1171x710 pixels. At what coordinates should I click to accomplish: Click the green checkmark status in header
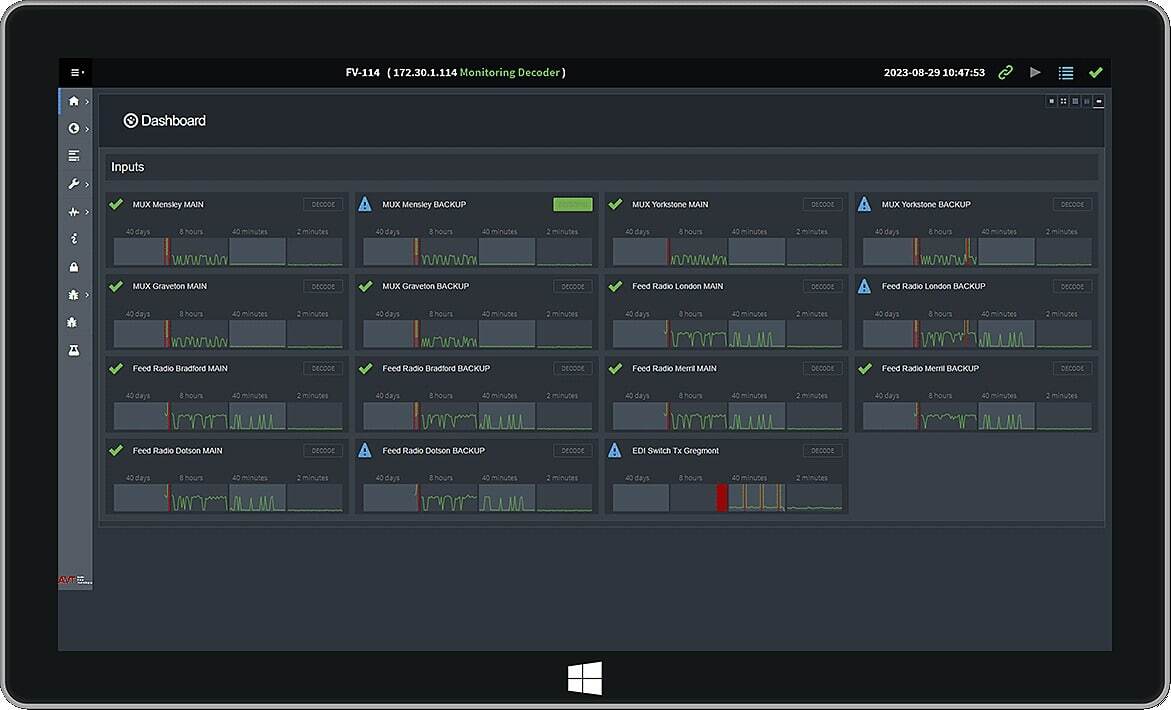tap(1096, 72)
